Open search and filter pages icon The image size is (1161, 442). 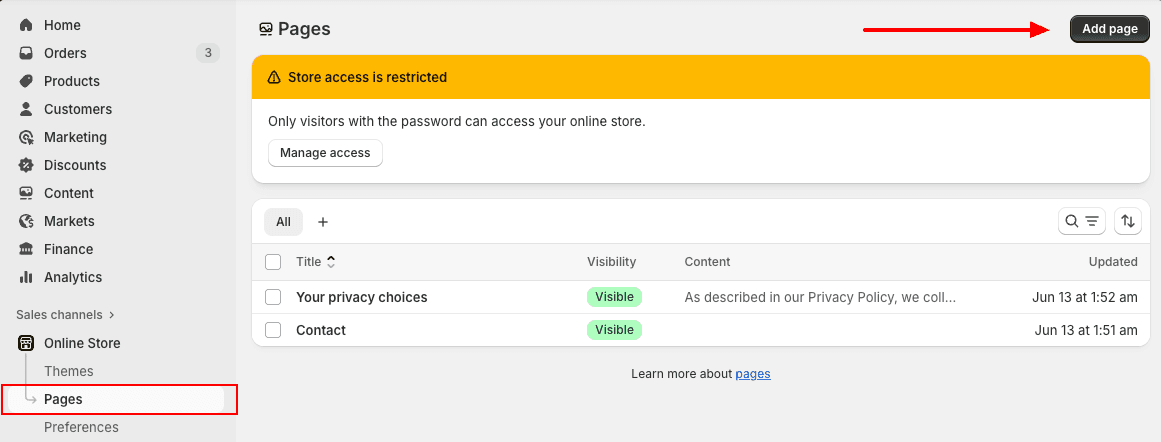click(1081, 222)
